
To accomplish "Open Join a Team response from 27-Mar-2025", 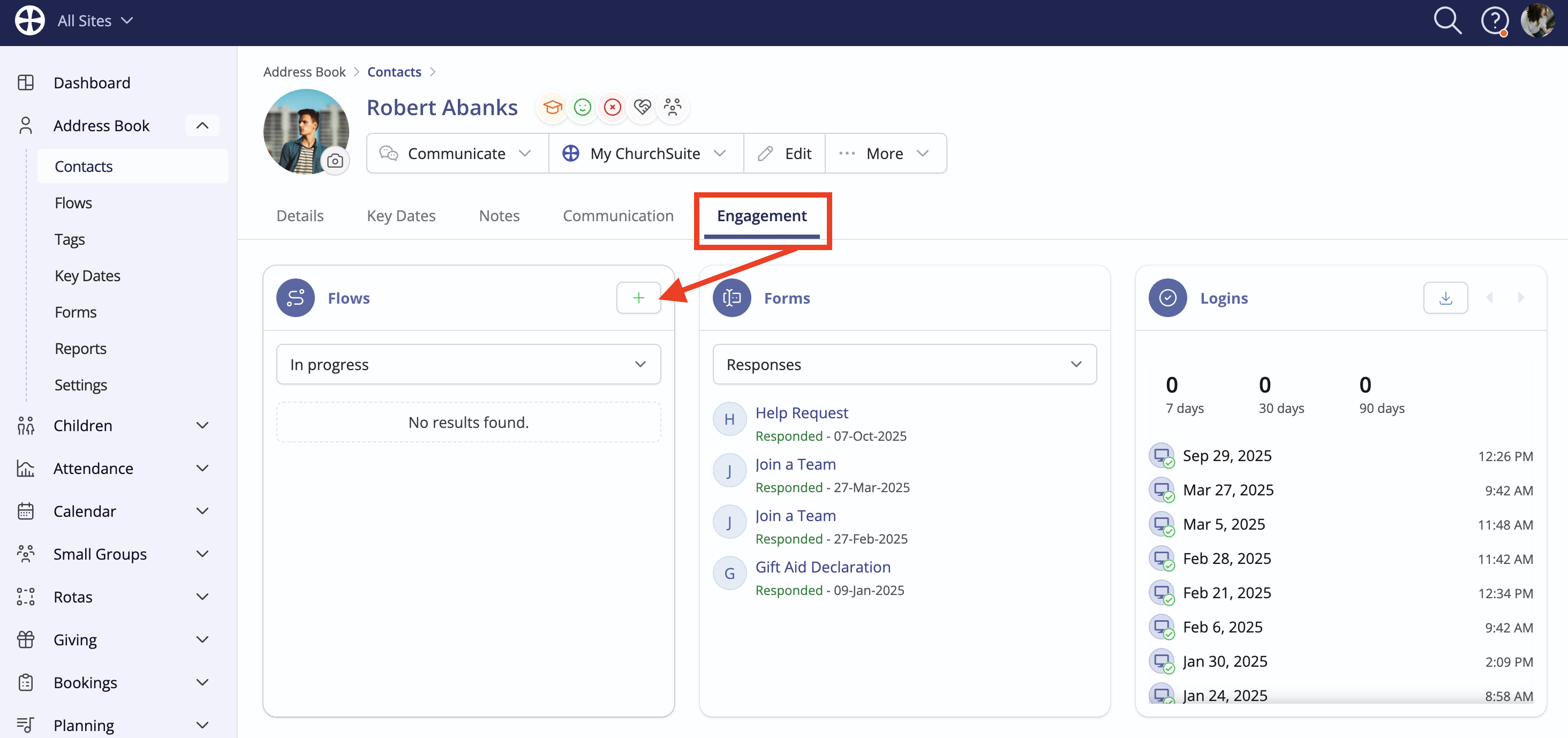I will click(795, 464).
